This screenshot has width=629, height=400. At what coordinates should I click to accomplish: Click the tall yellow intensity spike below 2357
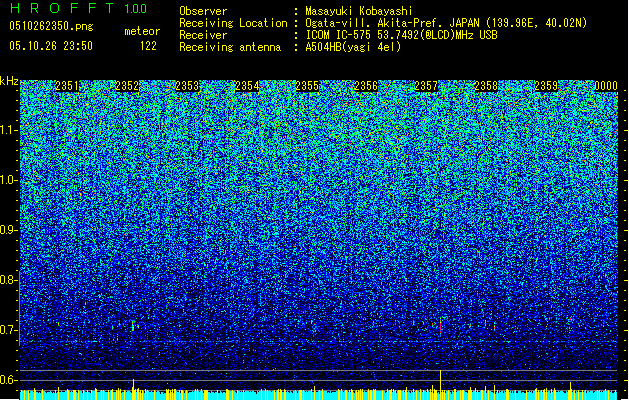(440, 380)
